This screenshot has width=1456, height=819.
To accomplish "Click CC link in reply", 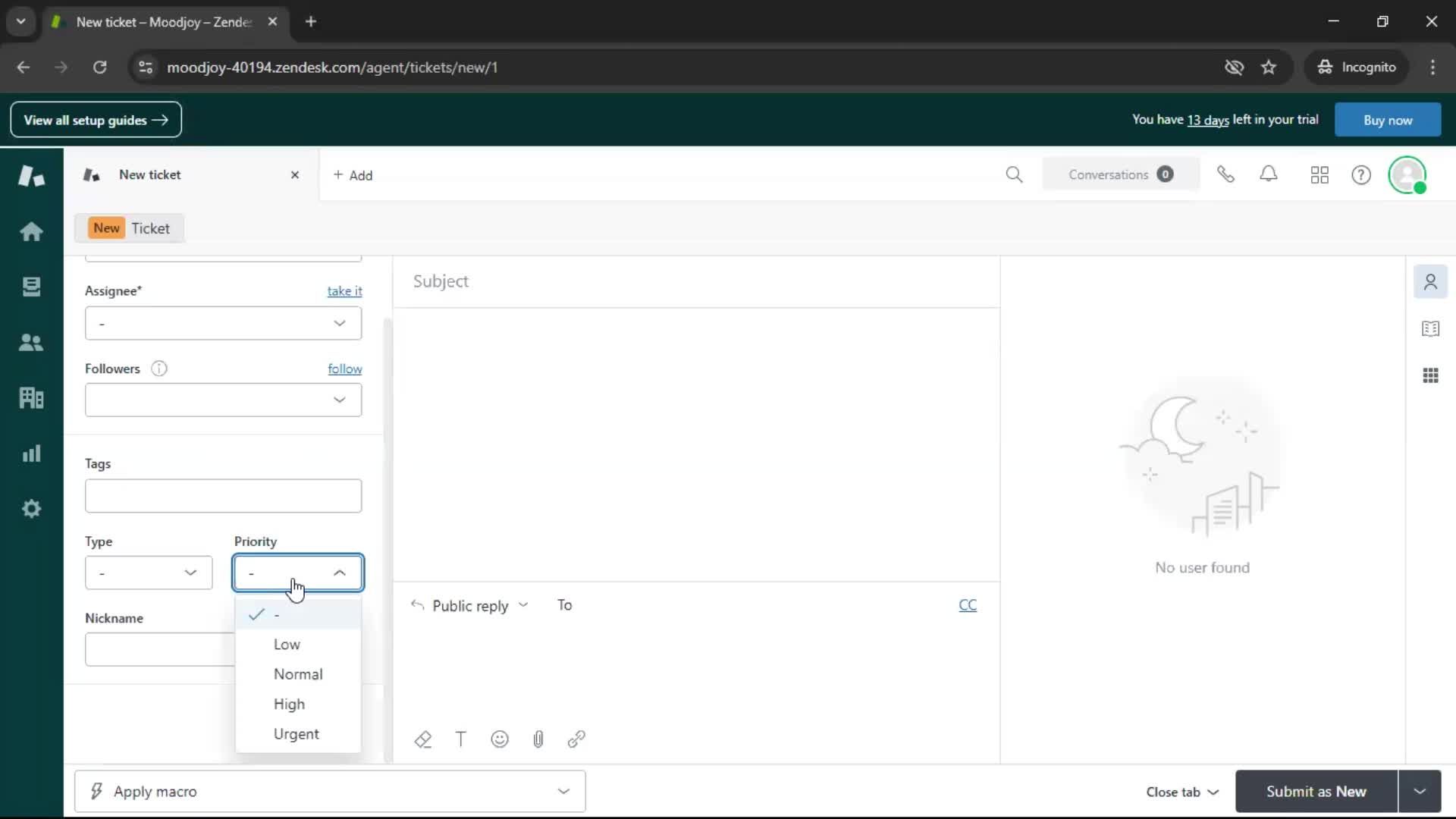I will point(968,605).
